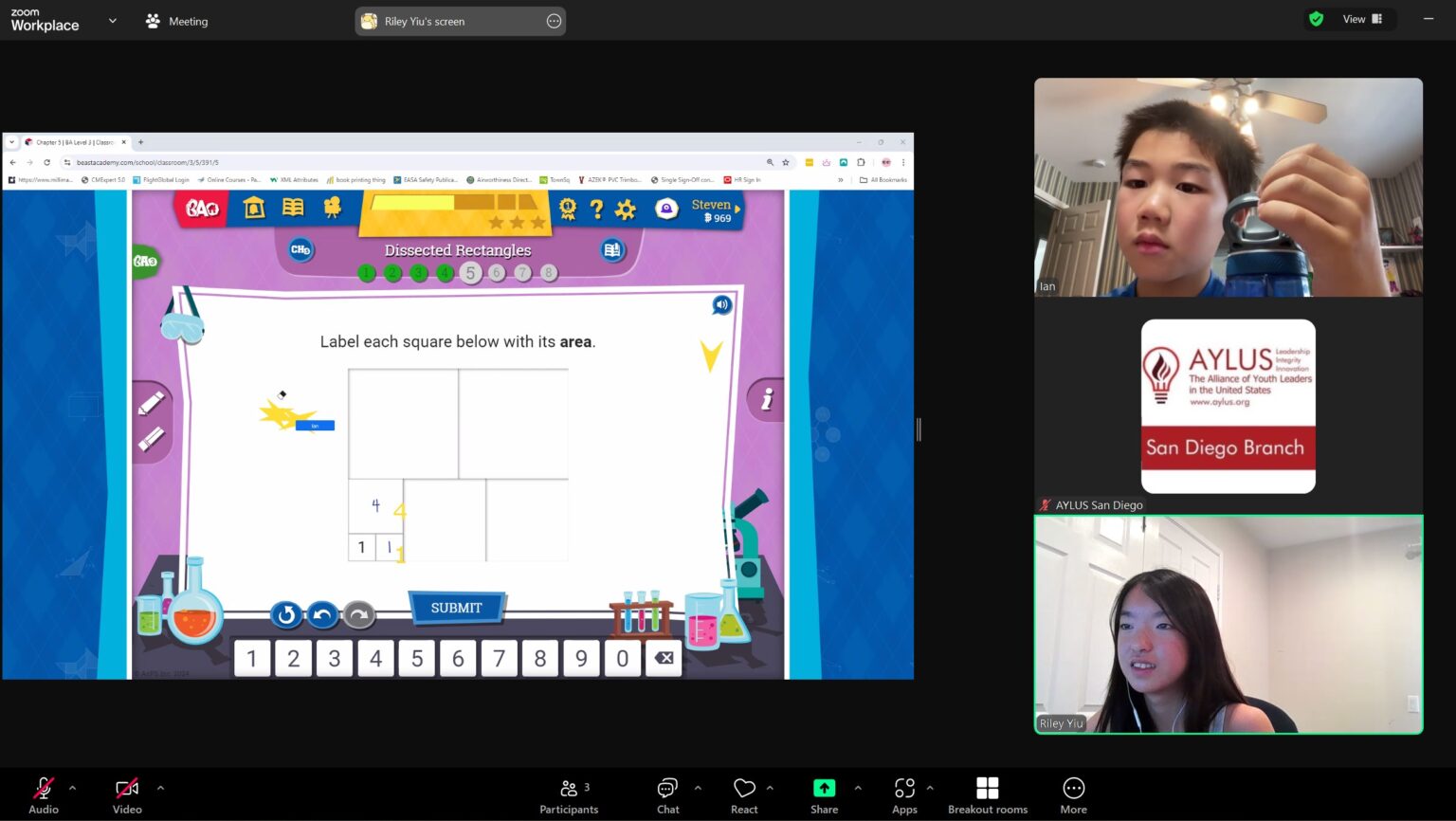
Task: Open the More options menu
Action: (1073, 794)
